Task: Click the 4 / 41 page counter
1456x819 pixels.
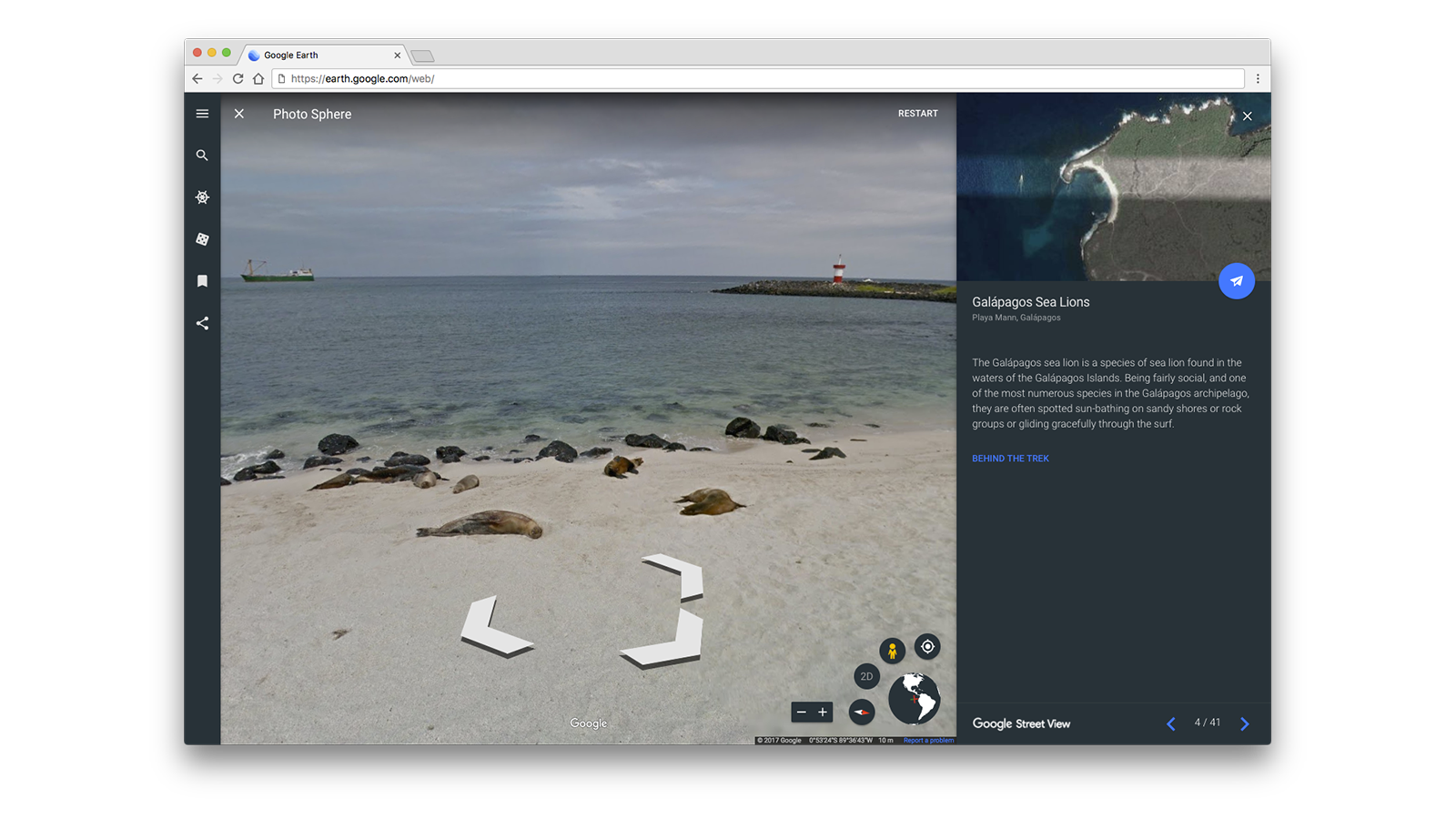Action: click(x=1208, y=723)
